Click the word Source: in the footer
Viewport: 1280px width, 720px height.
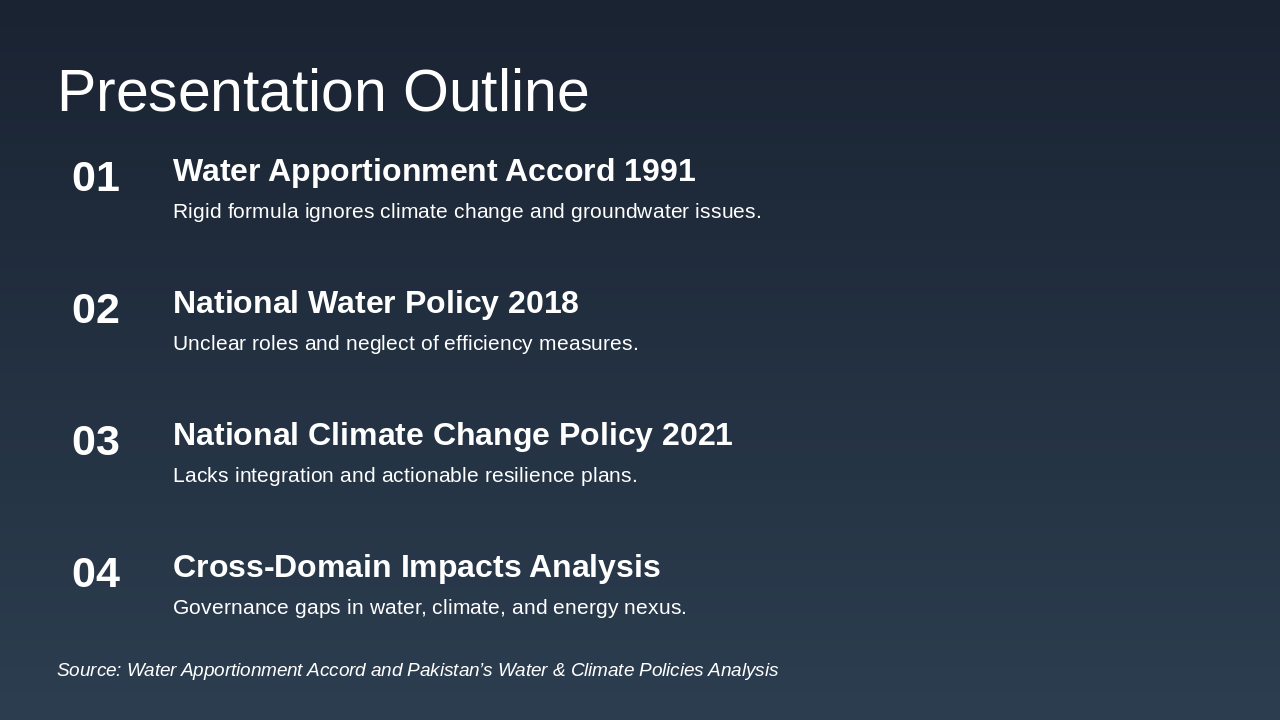(89, 670)
